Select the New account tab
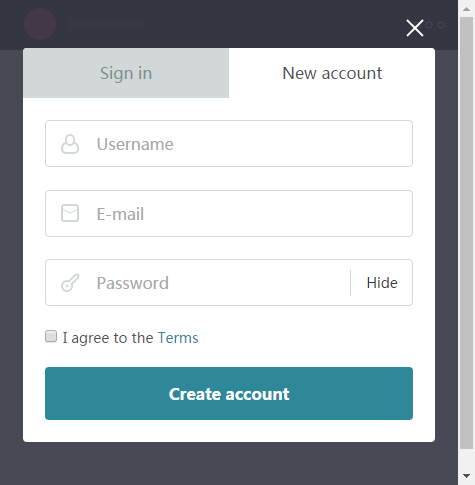The height and width of the screenshot is (485, 475). point(332,73)
